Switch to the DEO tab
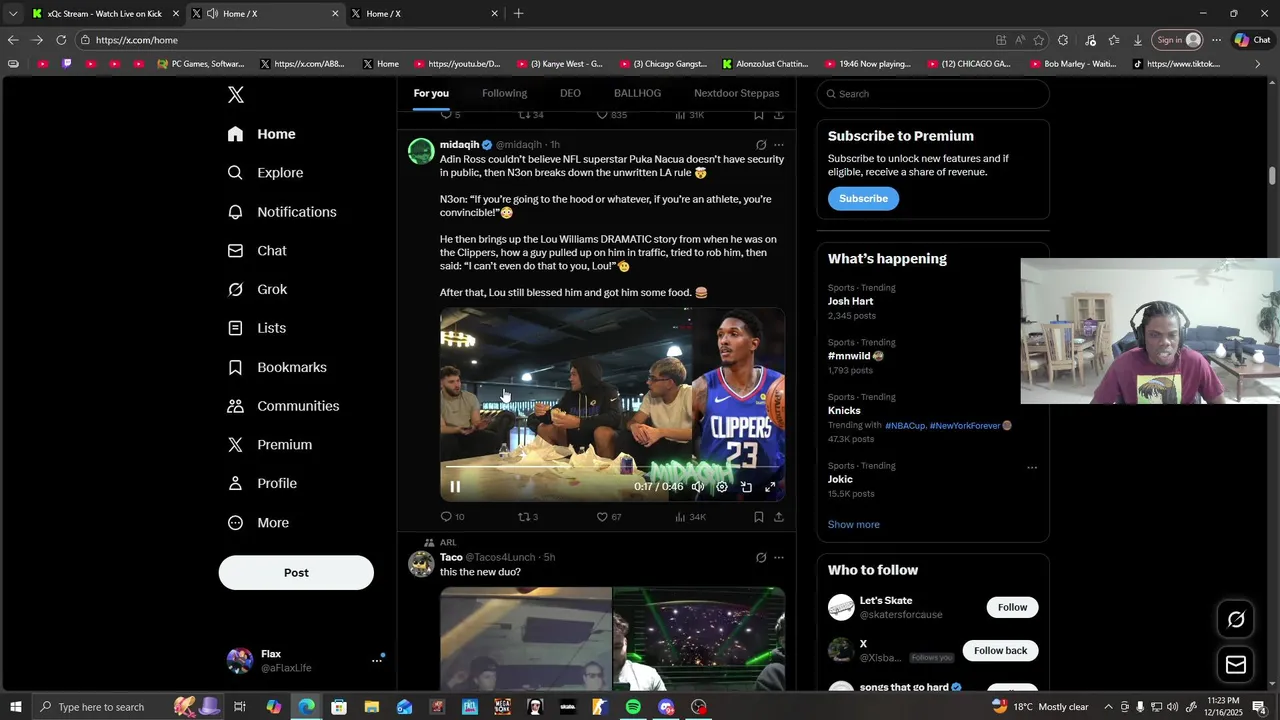Image resolution: width=1280 pixels, height=720 pixels. [570, 93]
